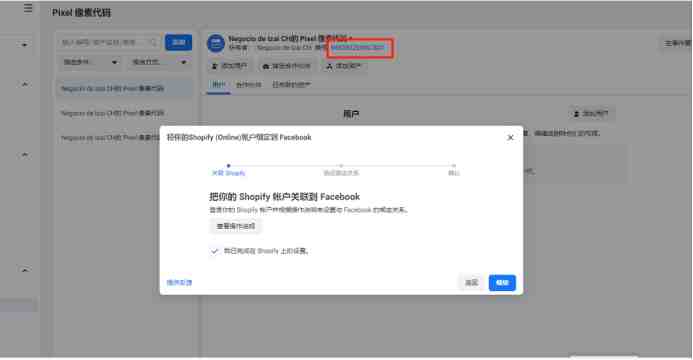Switch to the connected assets tab
The width and height of the screenshot is (693, 360).
point(292,84)
